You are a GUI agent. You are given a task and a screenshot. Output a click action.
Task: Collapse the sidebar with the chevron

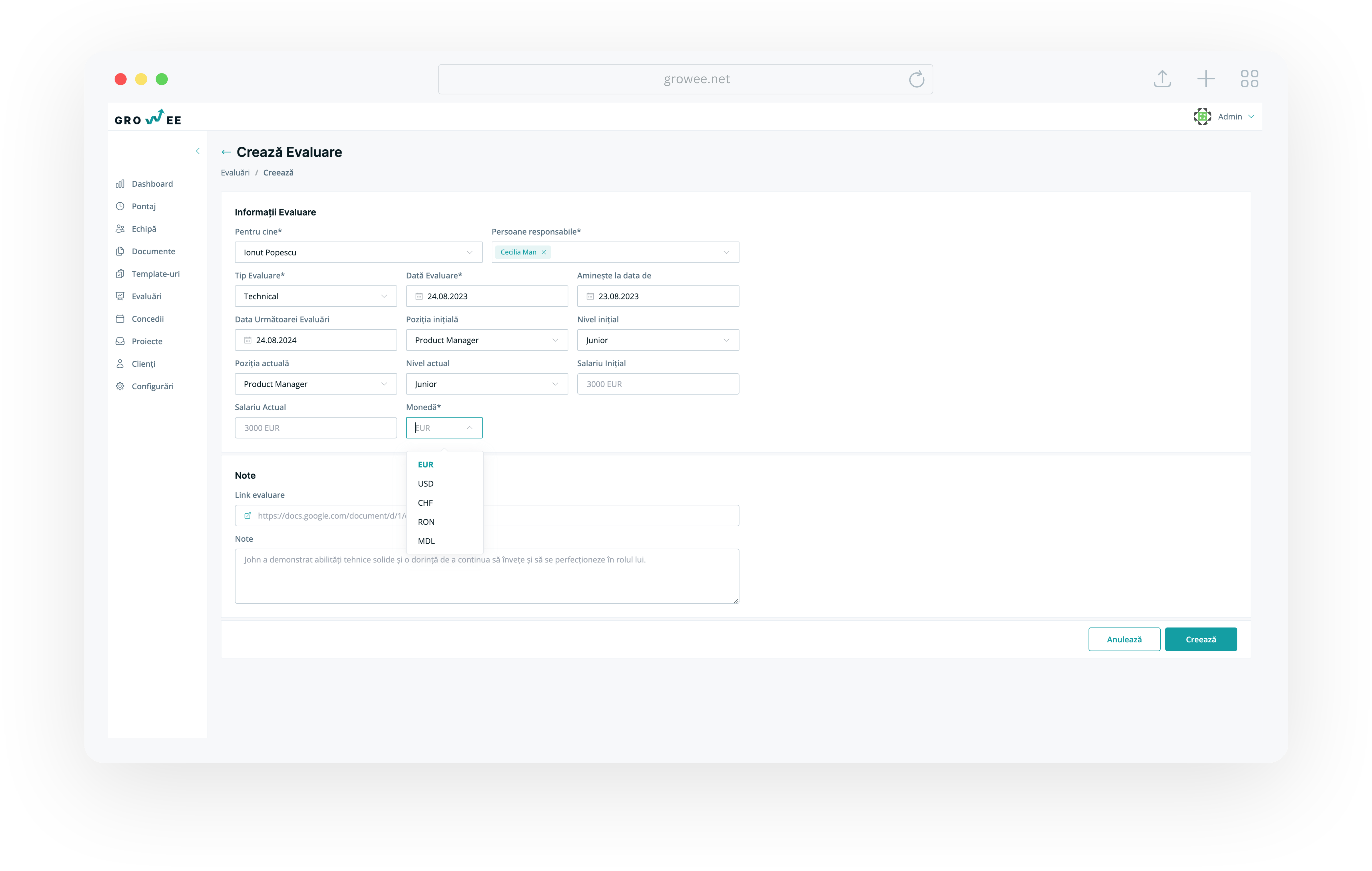[x=198, y=151]
